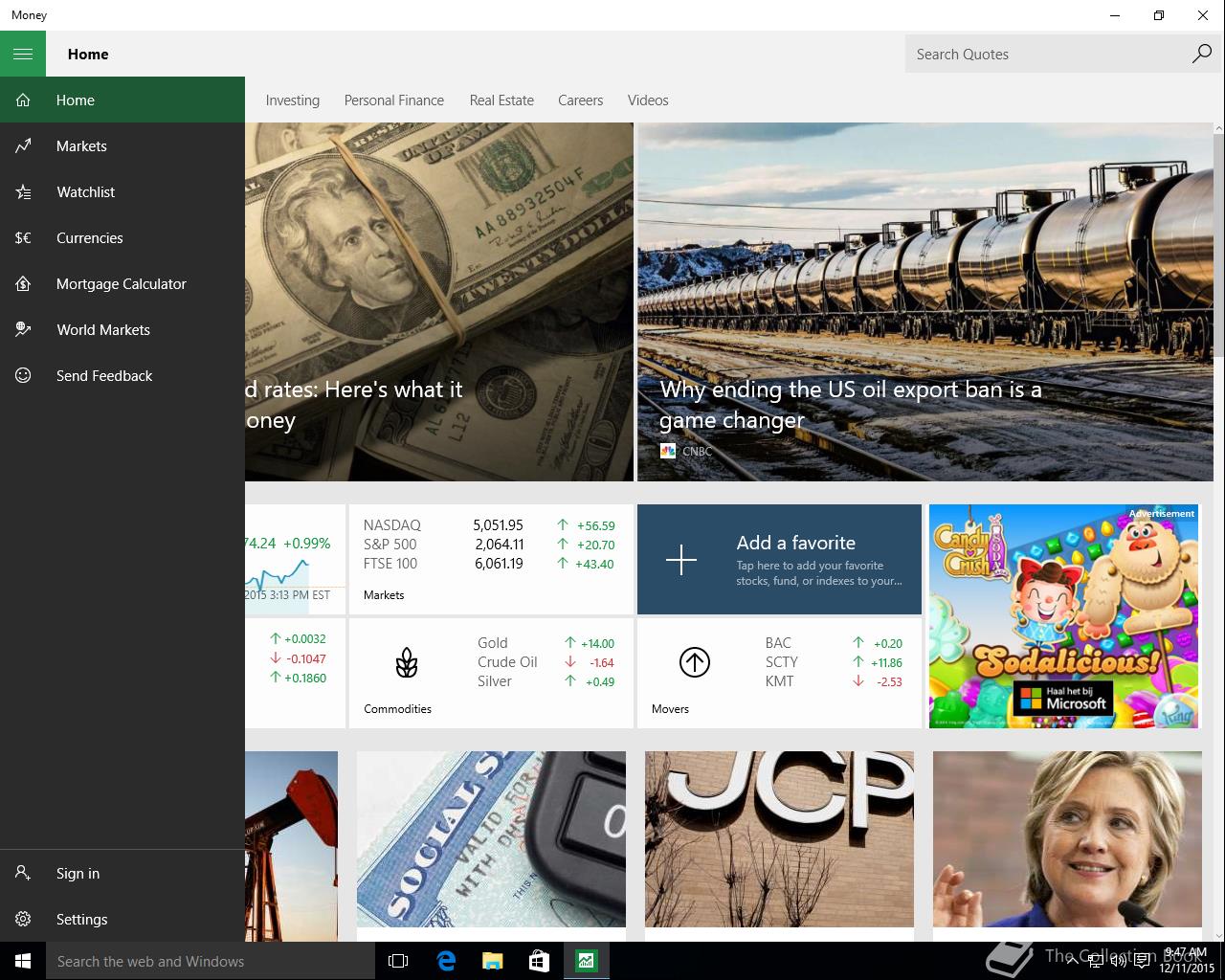Viewport: 1225px width, 980px height.
Task: Click the Windows search box in taskbar
Action: 211,961
